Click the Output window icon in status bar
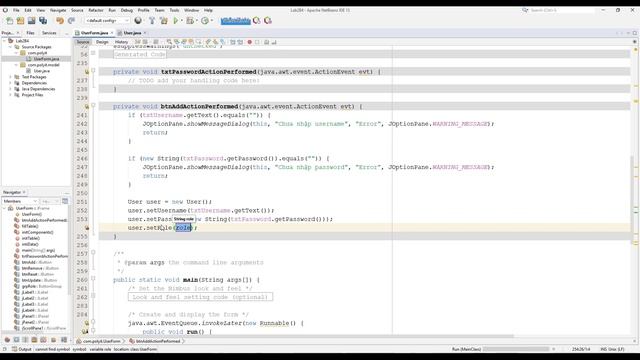This screenshot has width=640, height=360. tap(14, 349)
